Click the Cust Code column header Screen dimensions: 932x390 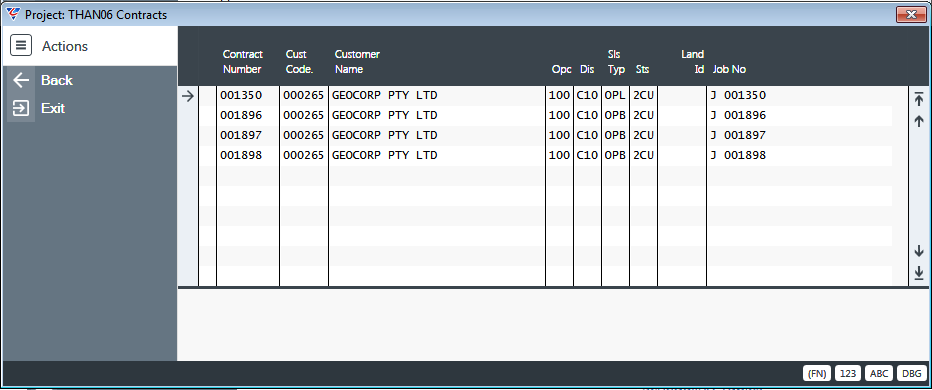[x=300, y=62]
